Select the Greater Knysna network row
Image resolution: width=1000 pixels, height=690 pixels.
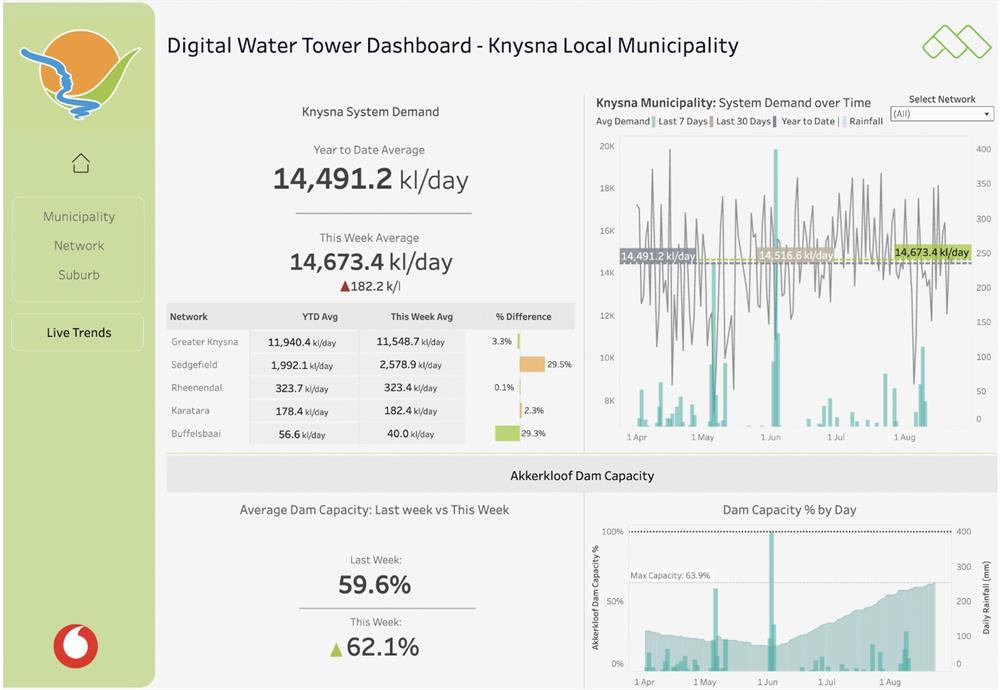click(x=371, y=342)
